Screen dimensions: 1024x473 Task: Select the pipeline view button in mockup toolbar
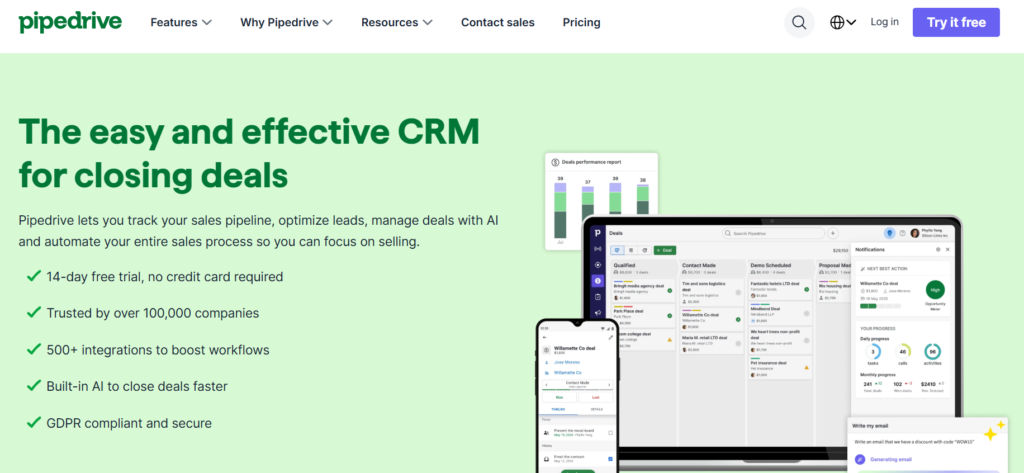[617, 250]
